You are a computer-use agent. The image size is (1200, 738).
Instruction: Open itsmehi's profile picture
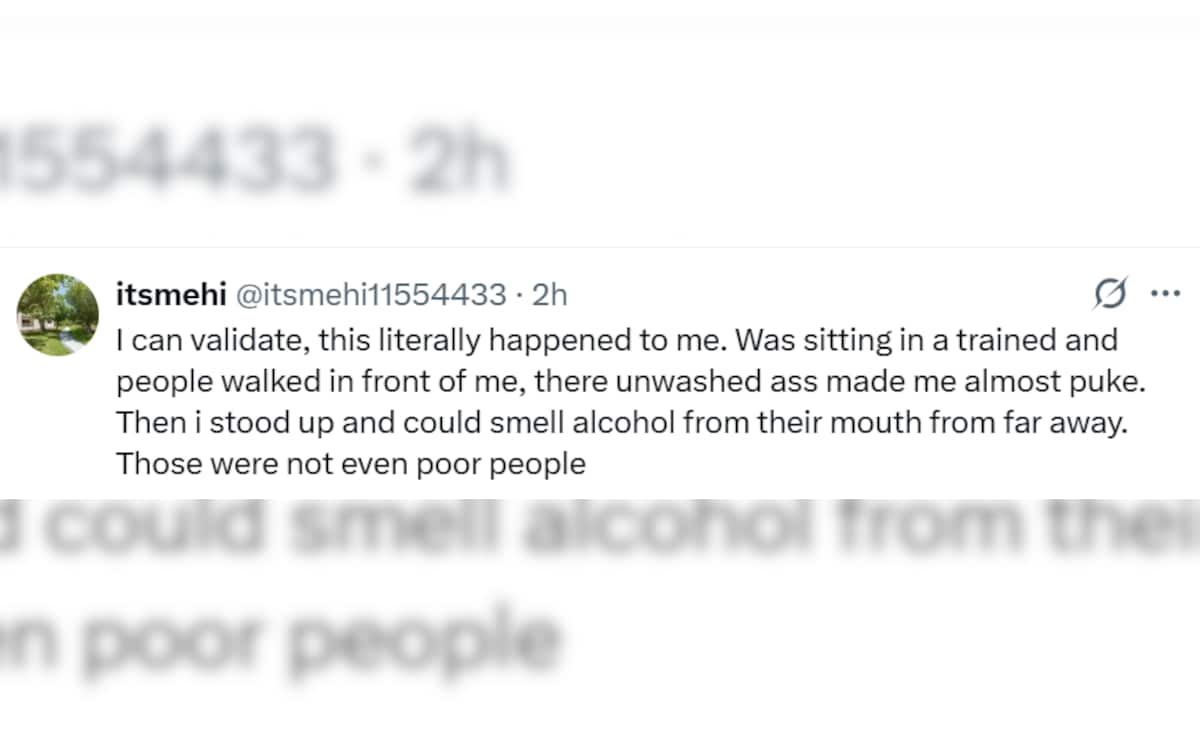pos(58,315)
